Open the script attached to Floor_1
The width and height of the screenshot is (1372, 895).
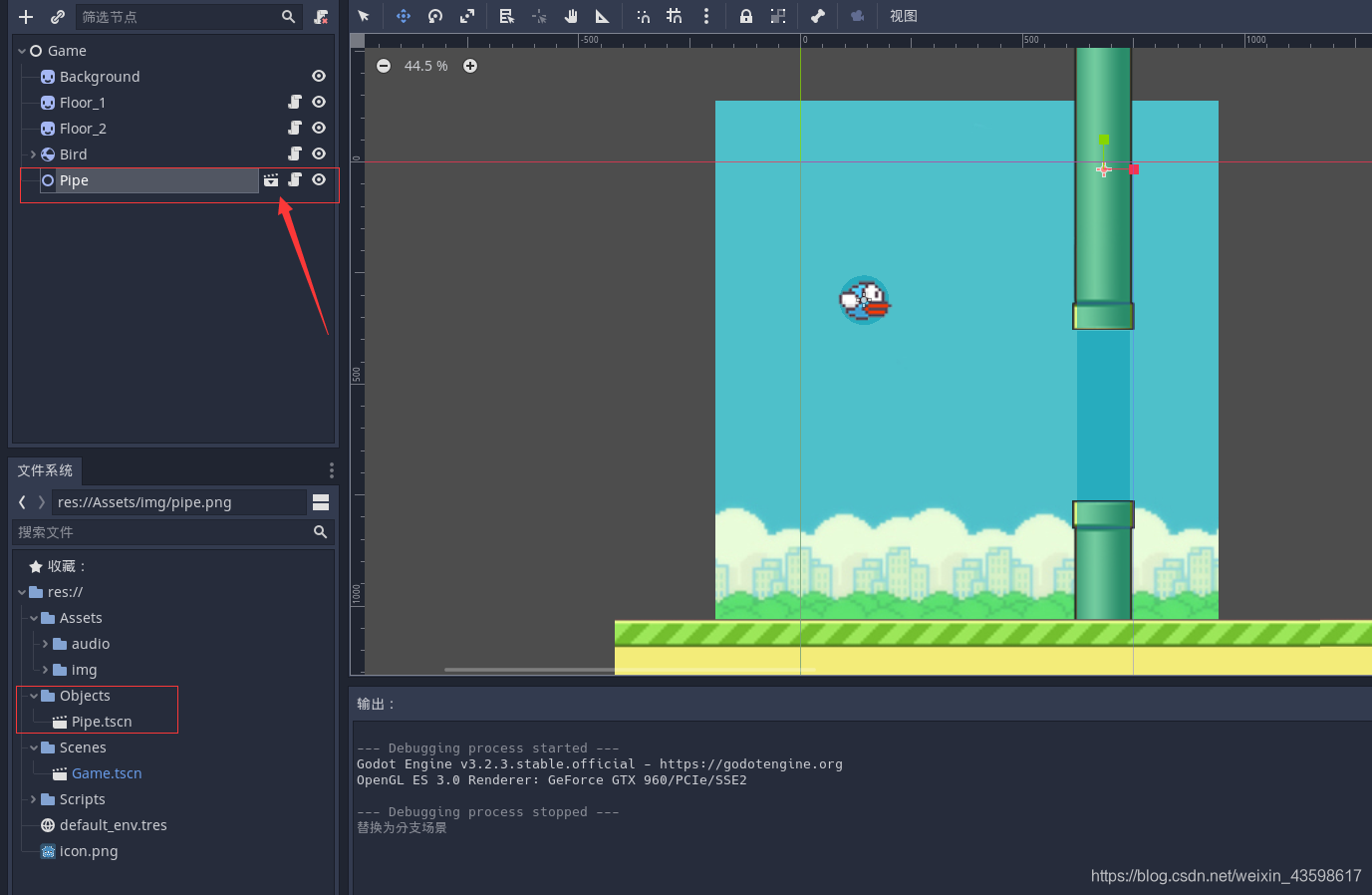[x=295, y=102]
